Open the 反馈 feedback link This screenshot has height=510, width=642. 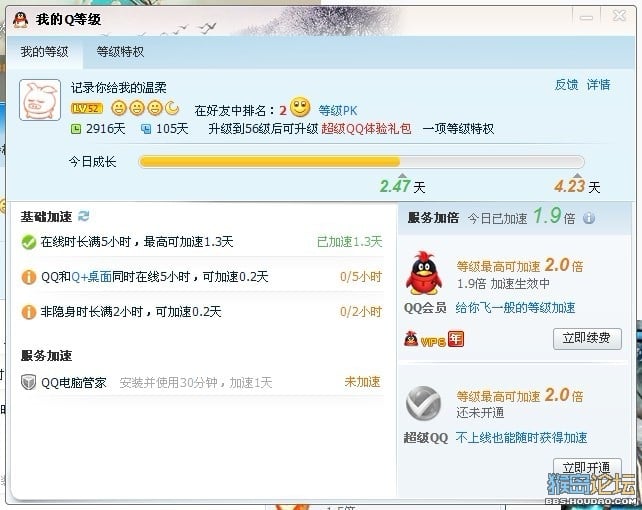tap(566, 85)
